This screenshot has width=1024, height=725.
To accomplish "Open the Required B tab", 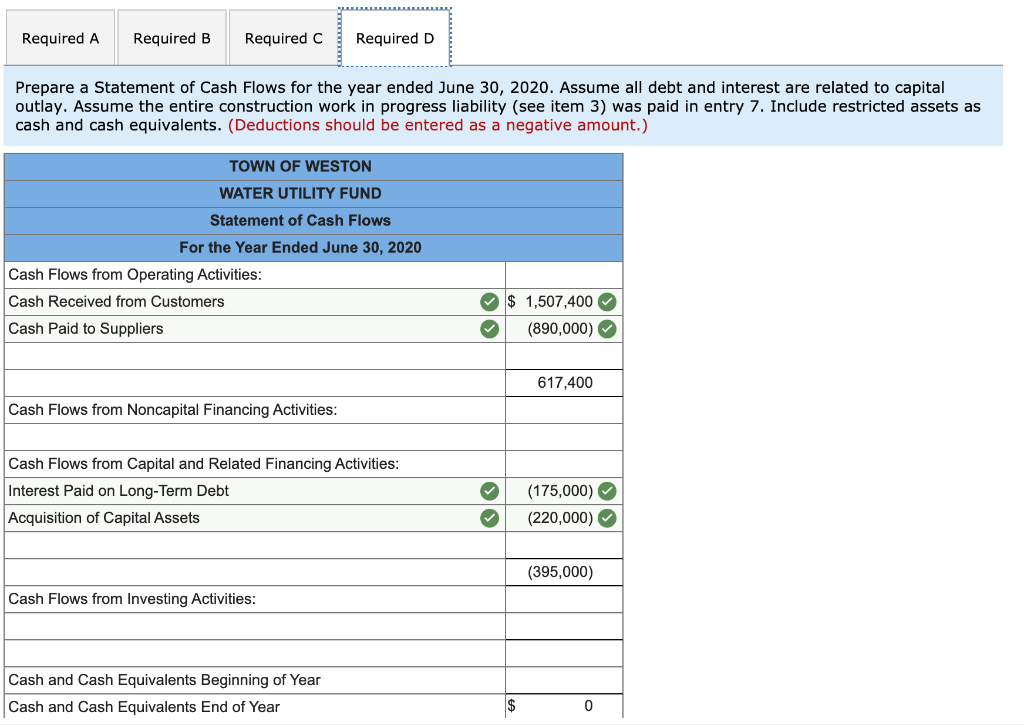I will click(172, 37).
